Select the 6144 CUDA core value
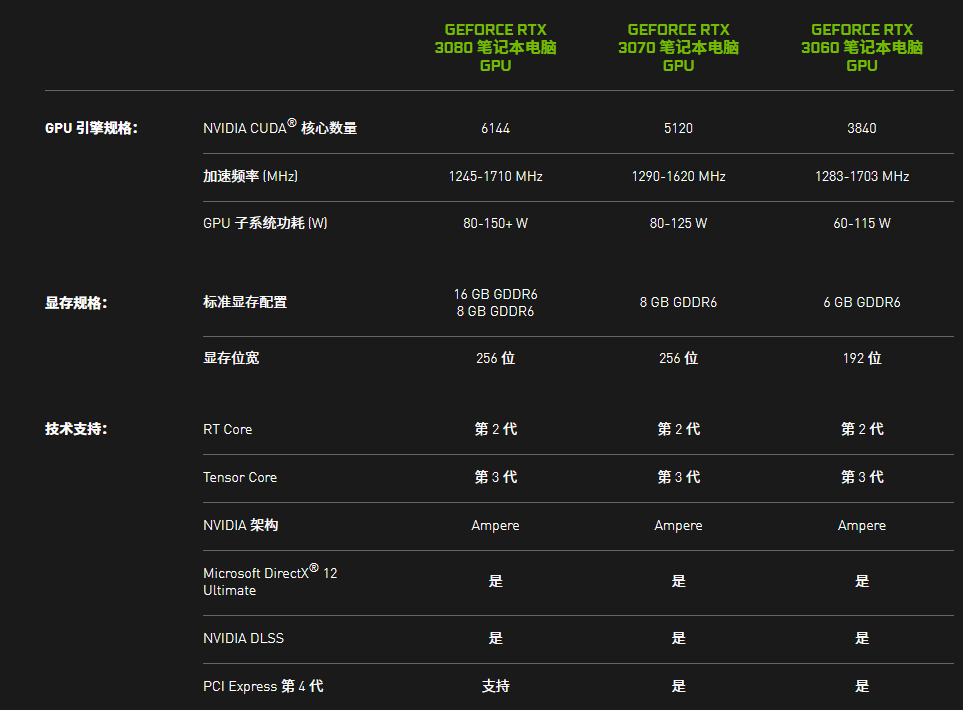Screen dimensions: 963x710 pos(495,128)
